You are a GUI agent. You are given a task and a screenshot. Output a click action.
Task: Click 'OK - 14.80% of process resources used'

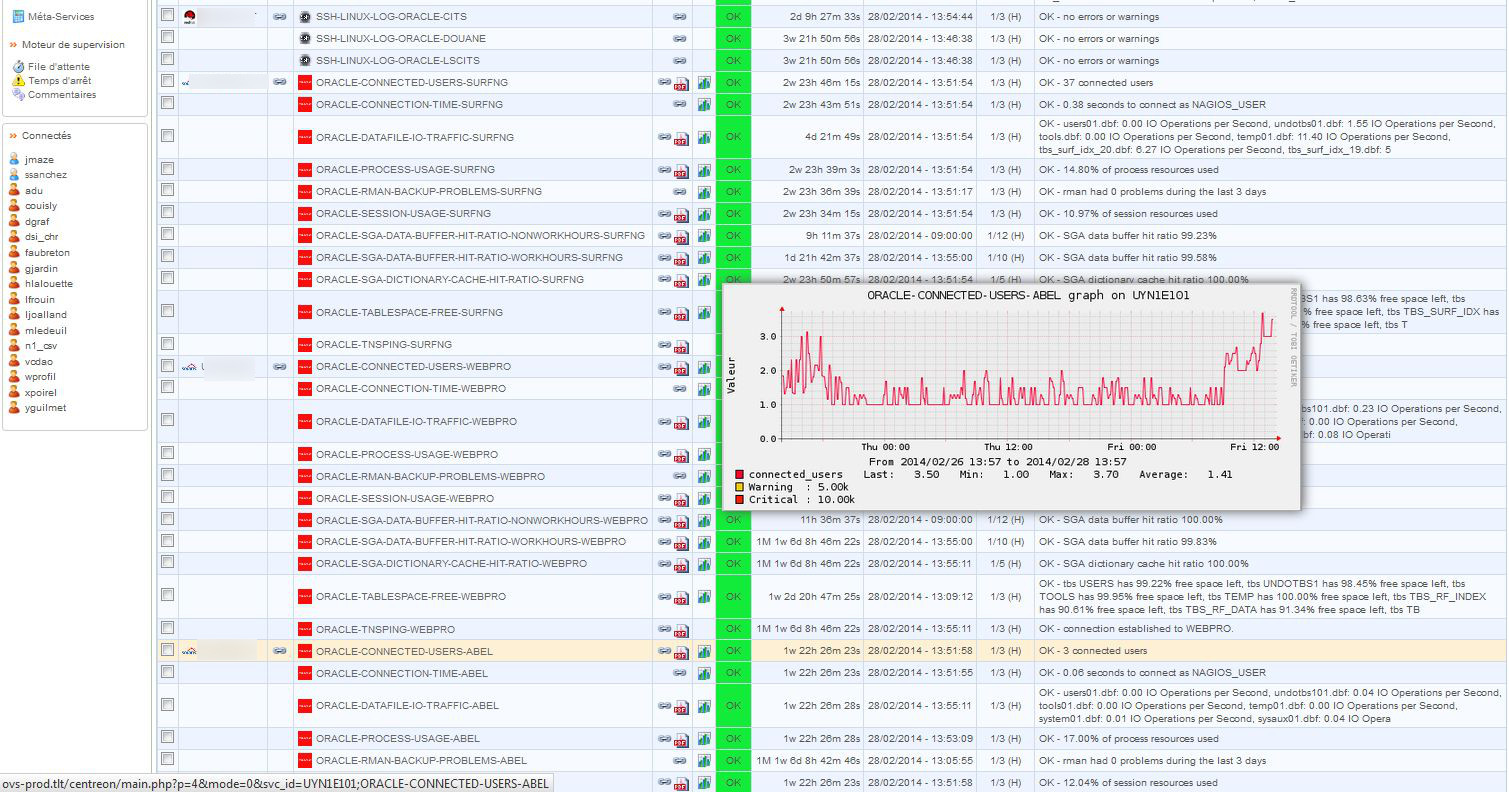(x=1129, y=170)
